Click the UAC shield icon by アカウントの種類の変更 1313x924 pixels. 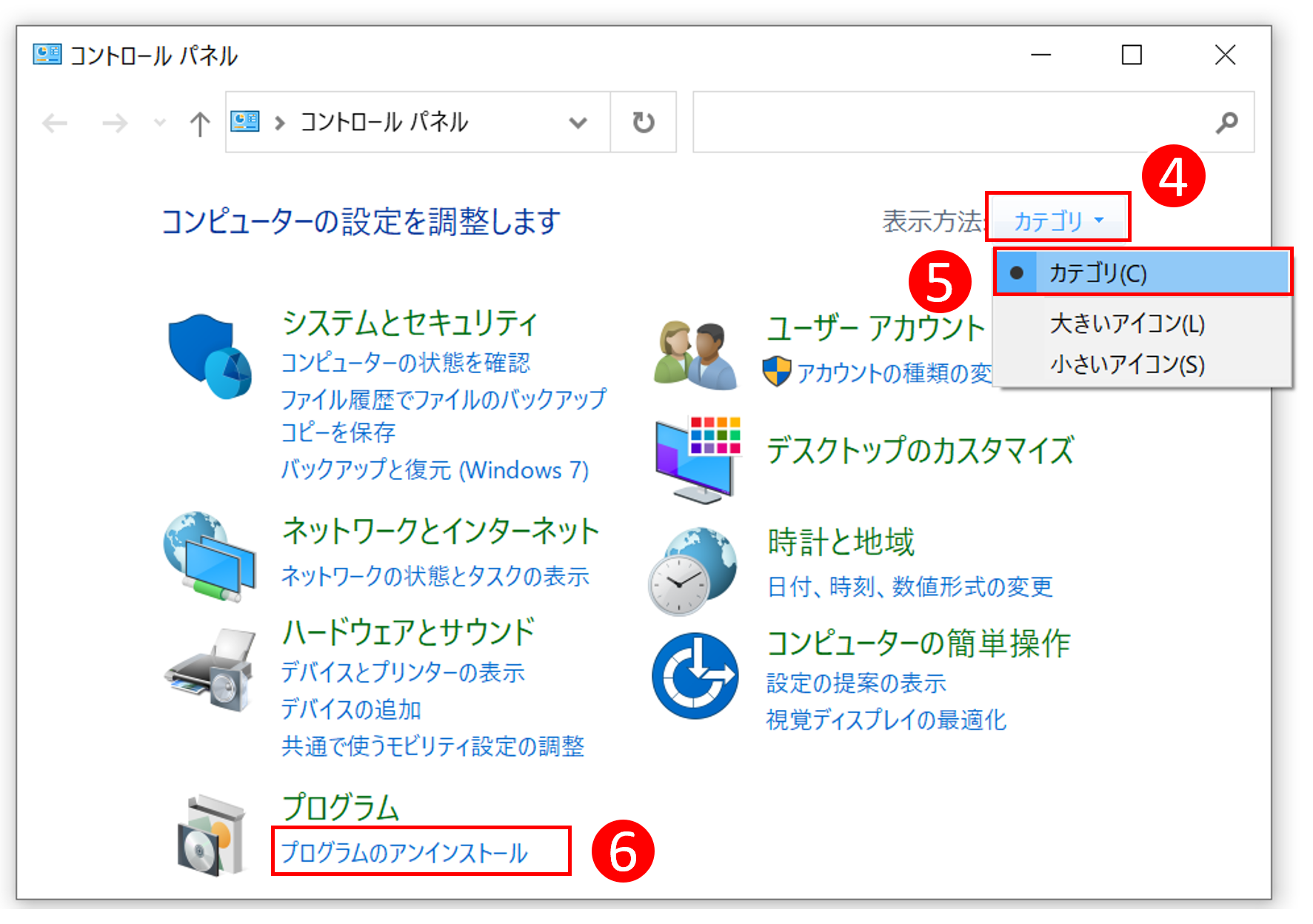click(x=777, y=371)
